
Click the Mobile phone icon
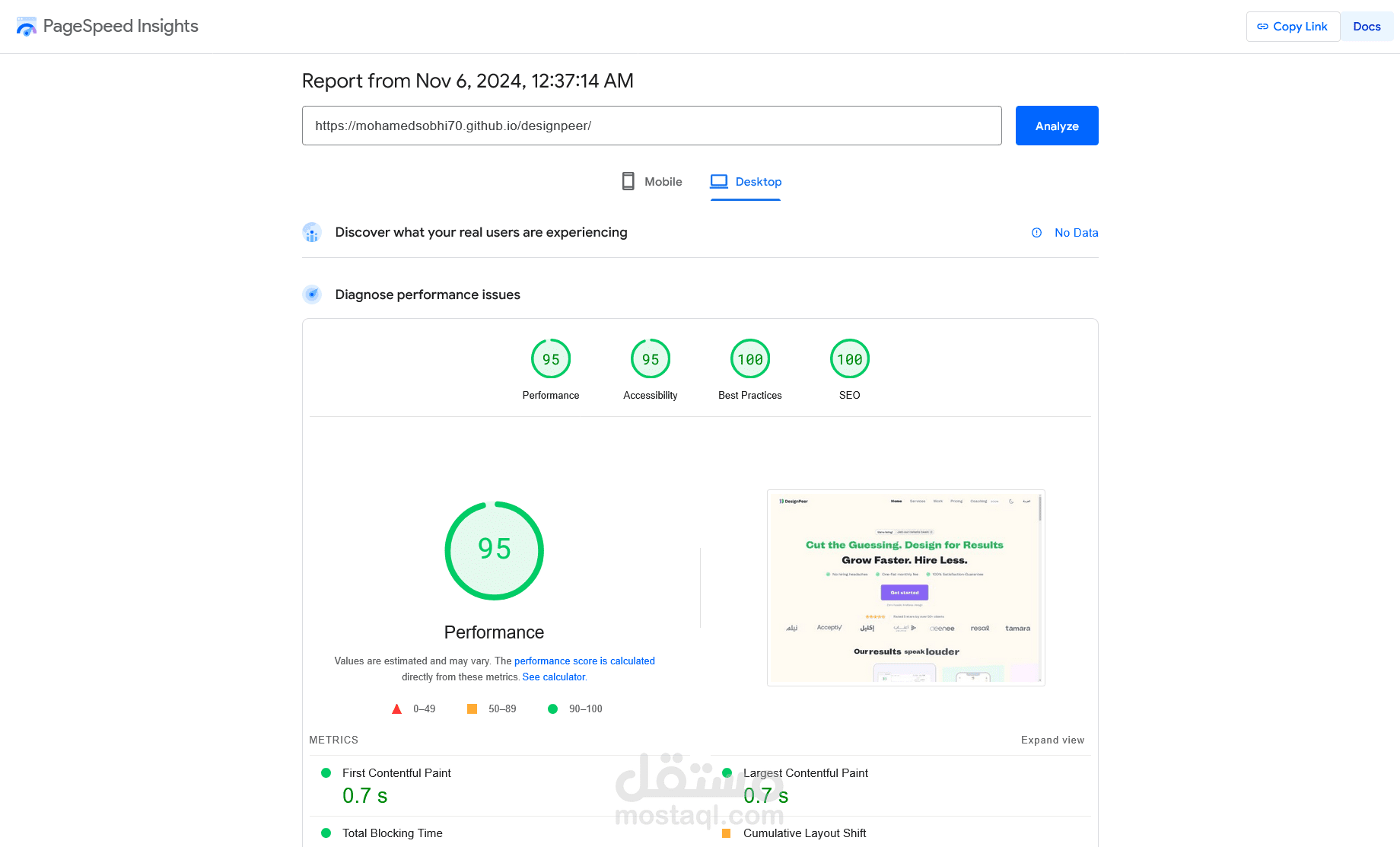tap(628, 181)
